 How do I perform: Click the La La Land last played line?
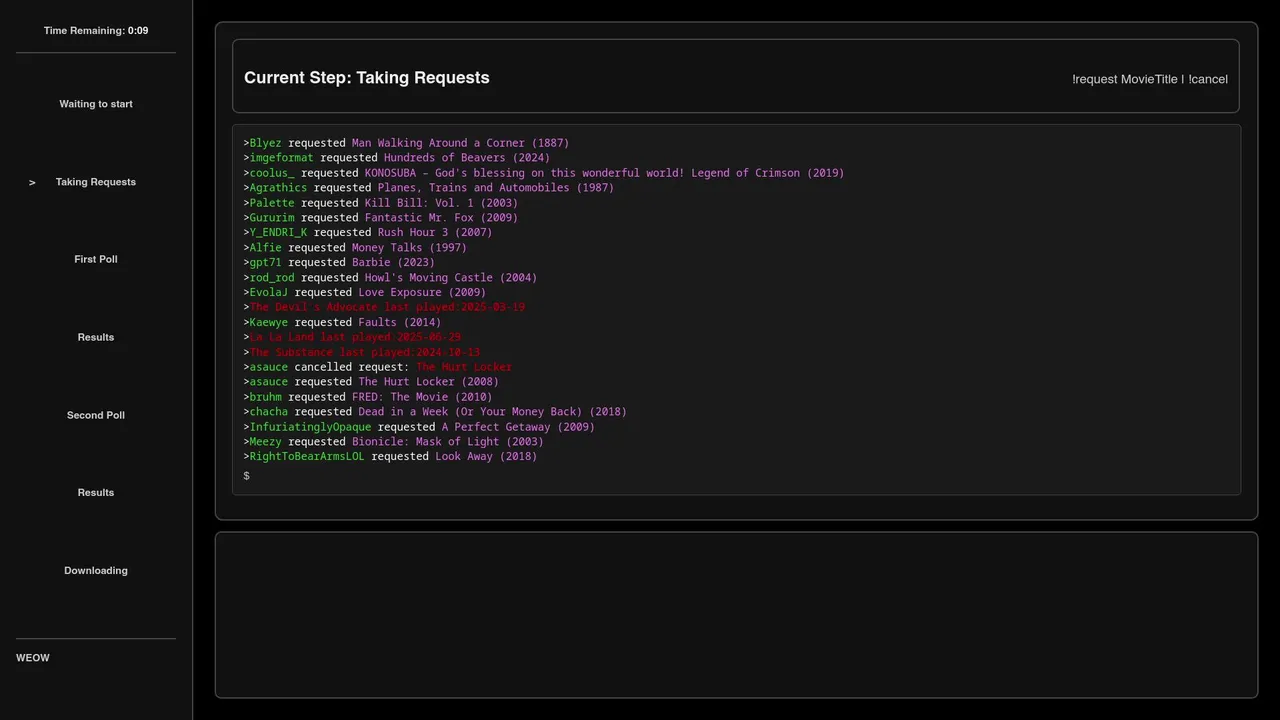point(355,337)
